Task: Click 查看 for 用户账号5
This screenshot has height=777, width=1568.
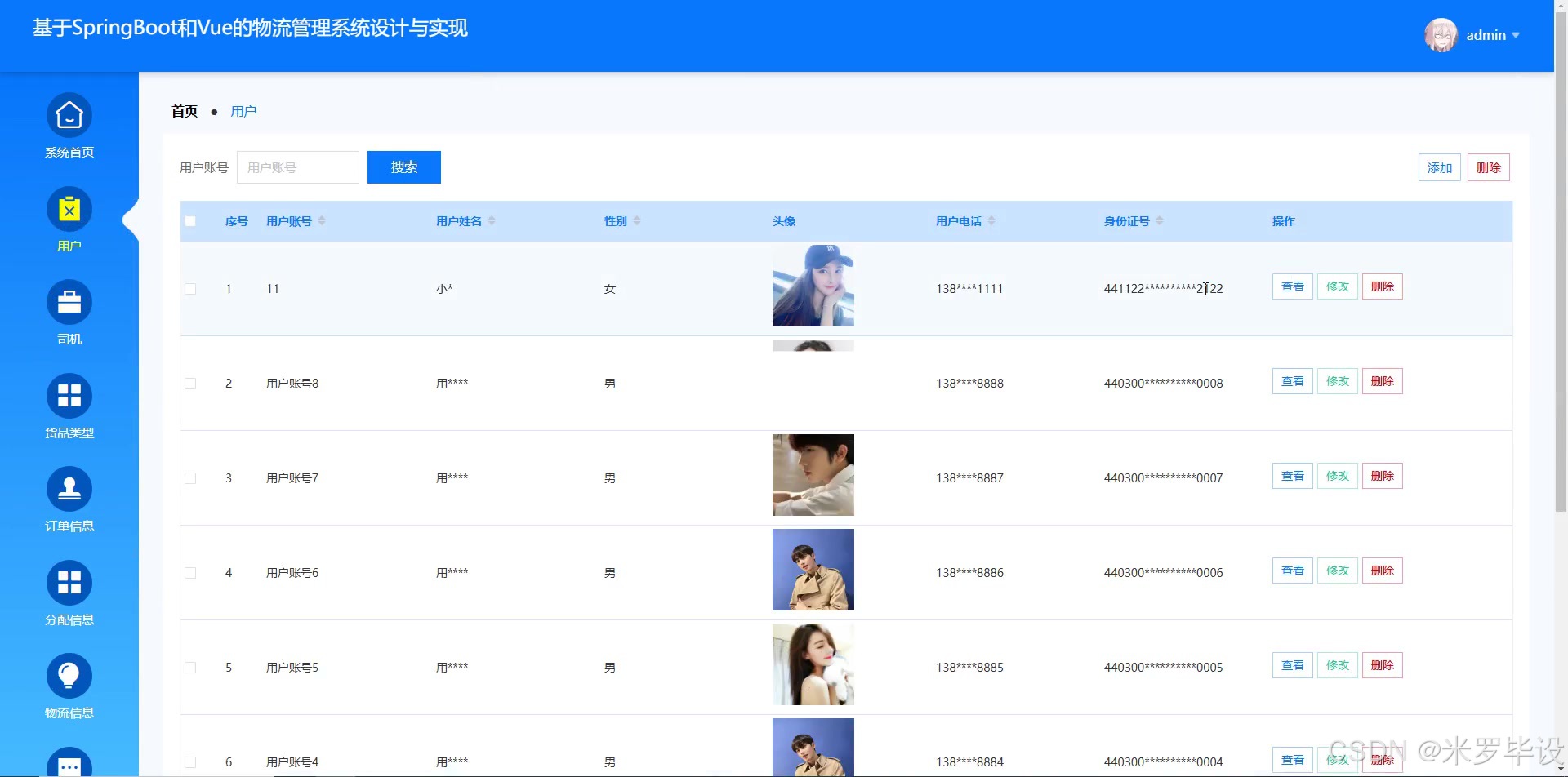Action: (x=1293, y=665)
